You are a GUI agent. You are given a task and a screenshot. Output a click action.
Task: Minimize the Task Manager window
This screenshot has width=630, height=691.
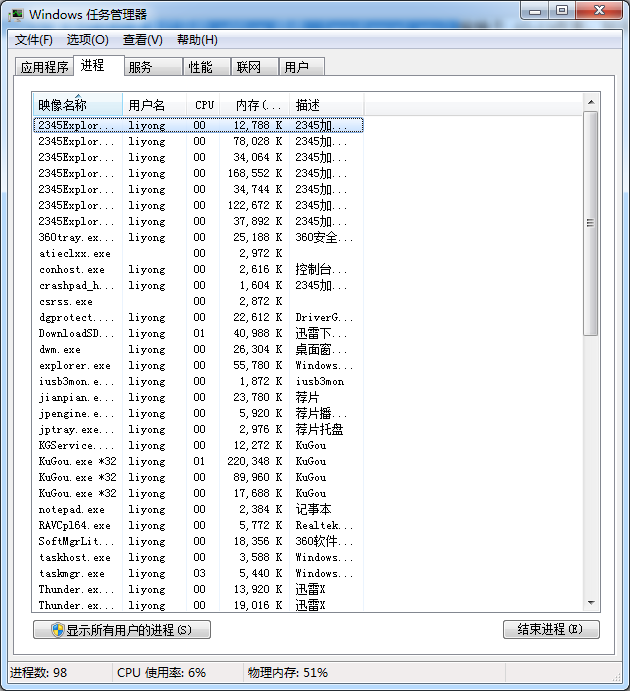tap(535, 11)
